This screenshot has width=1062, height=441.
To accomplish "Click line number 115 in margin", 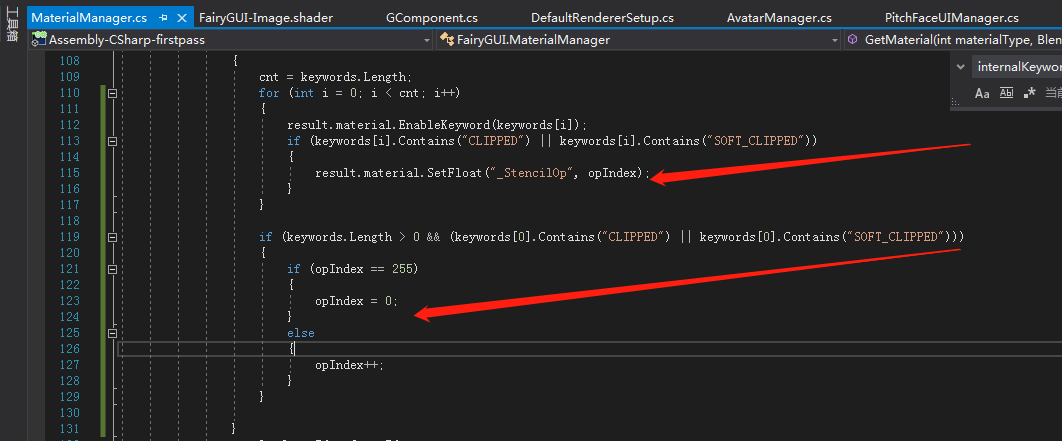I will click(x=70, y=173).
